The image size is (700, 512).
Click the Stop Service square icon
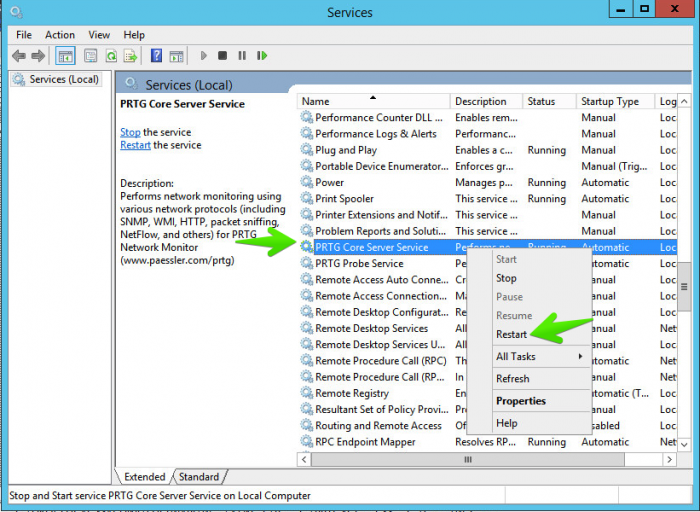pos(222,56)
